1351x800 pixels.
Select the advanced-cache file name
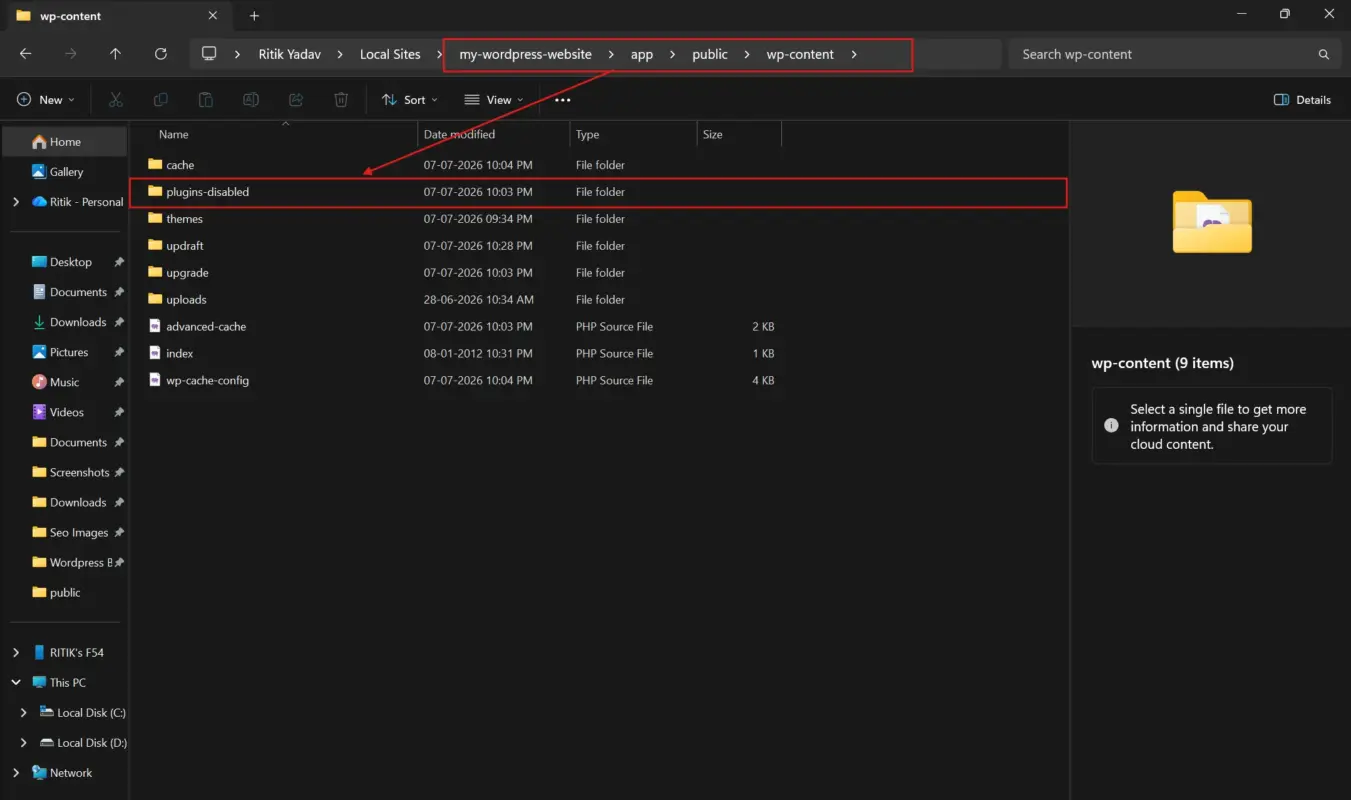tap(206, 326)
